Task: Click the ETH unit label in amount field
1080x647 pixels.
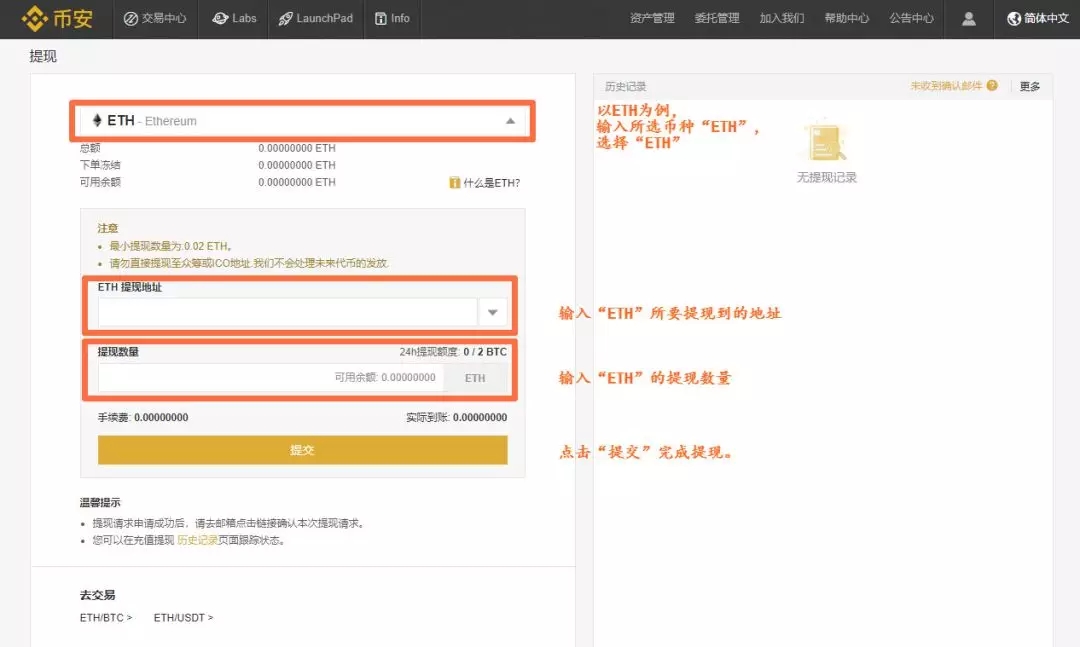Action: (475, 378)
